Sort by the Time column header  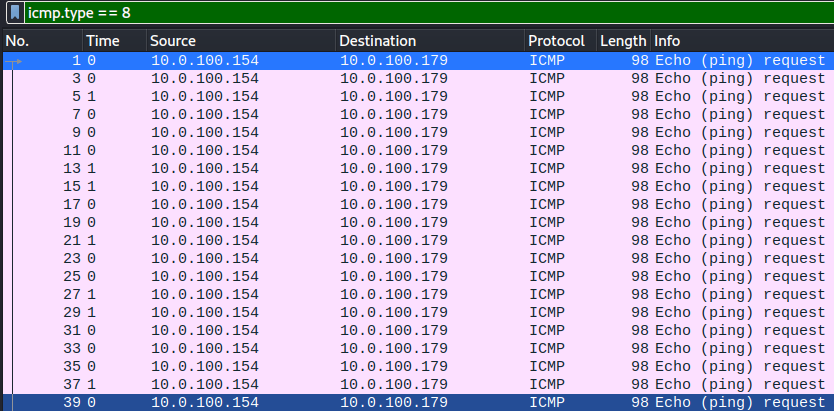click(114, 41)
